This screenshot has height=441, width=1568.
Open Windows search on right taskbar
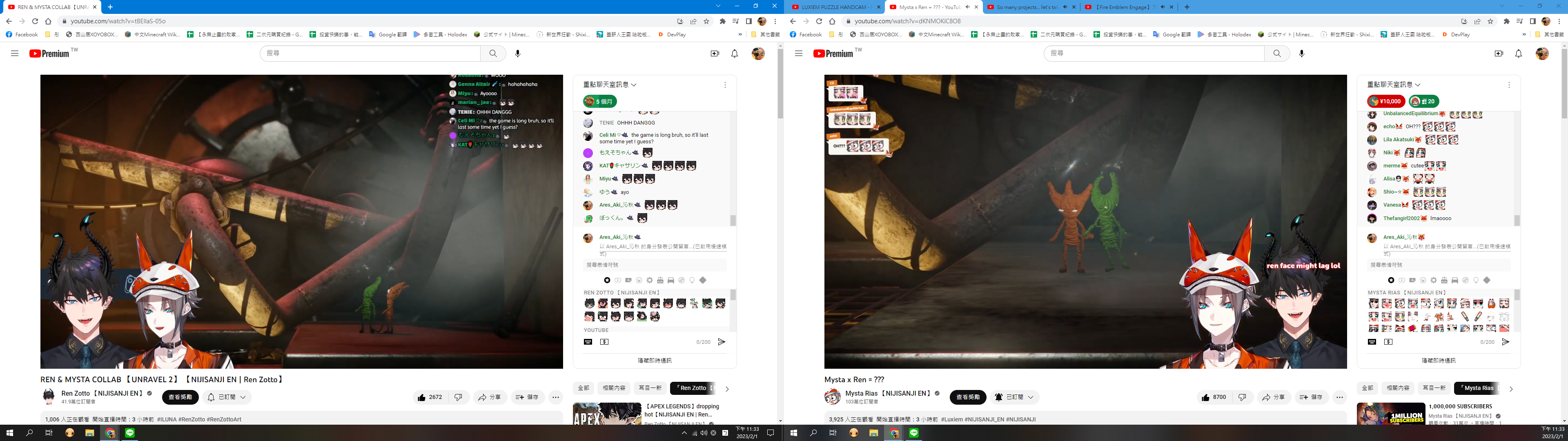[813, 433]
